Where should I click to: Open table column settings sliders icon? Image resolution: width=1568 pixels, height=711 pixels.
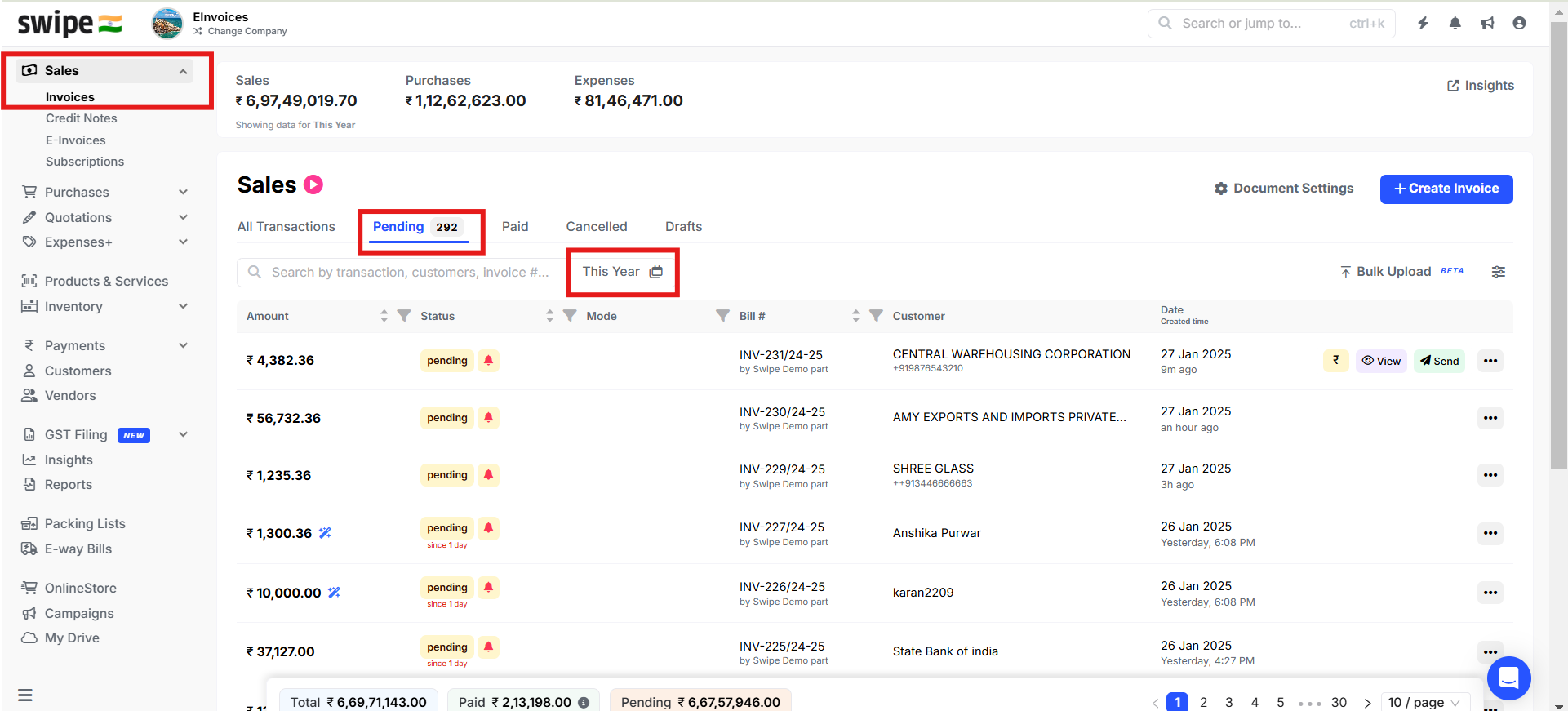pyautogui.click(x=1499, y=272)
